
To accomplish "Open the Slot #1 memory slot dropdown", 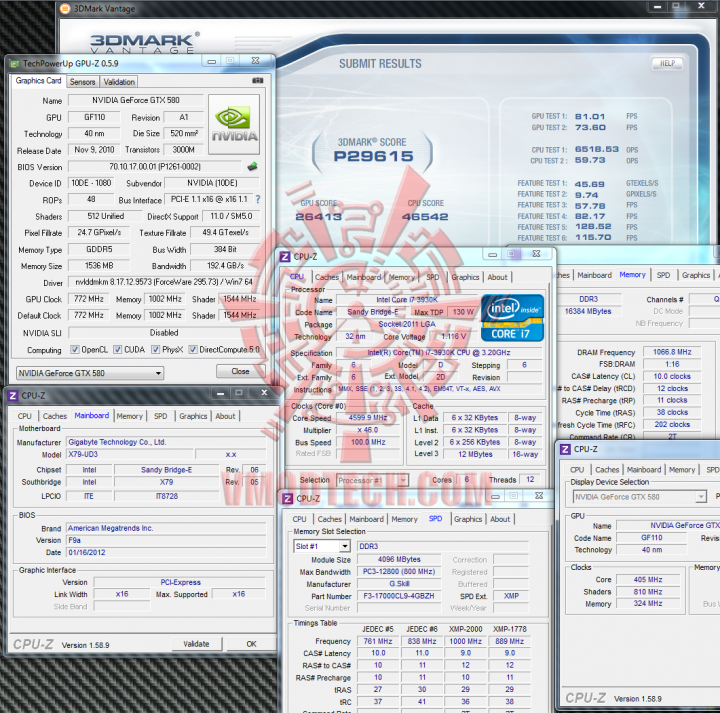I will pyautogui.click(x=322, y=546).
